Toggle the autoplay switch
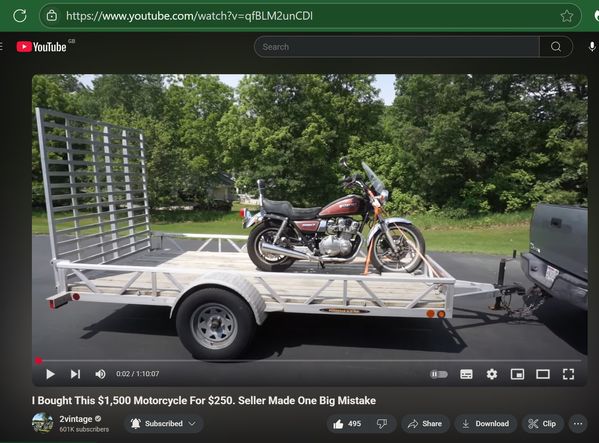This screenshot has width=599, height=443. 439,374
